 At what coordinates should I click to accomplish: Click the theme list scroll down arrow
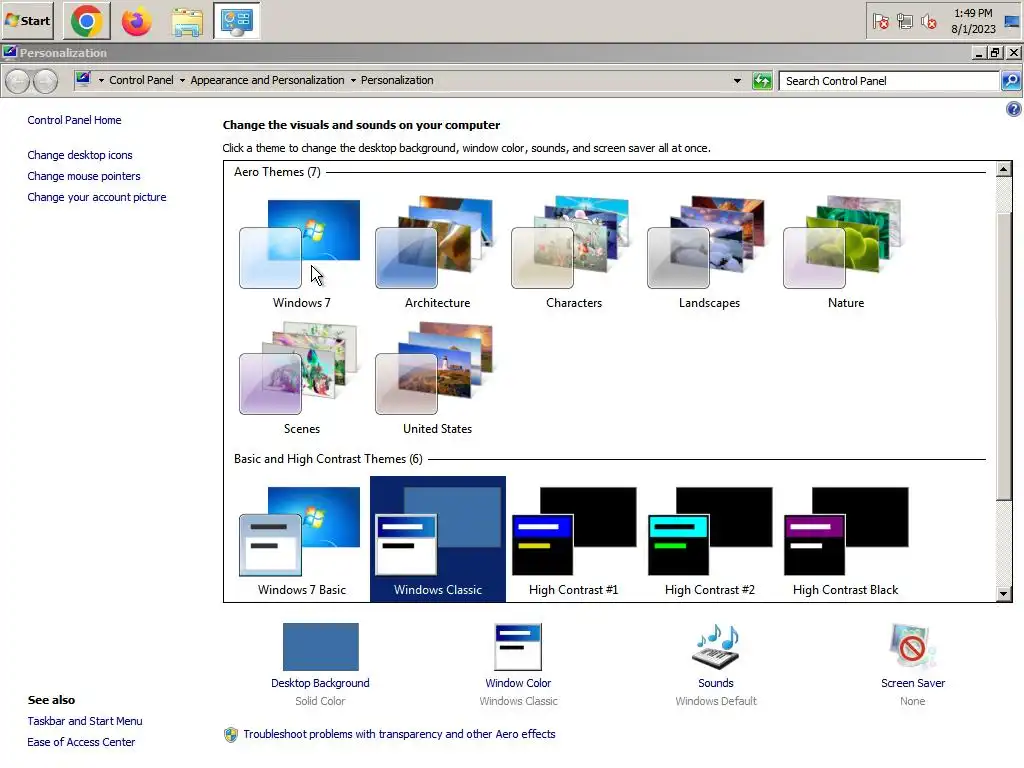1004,594
